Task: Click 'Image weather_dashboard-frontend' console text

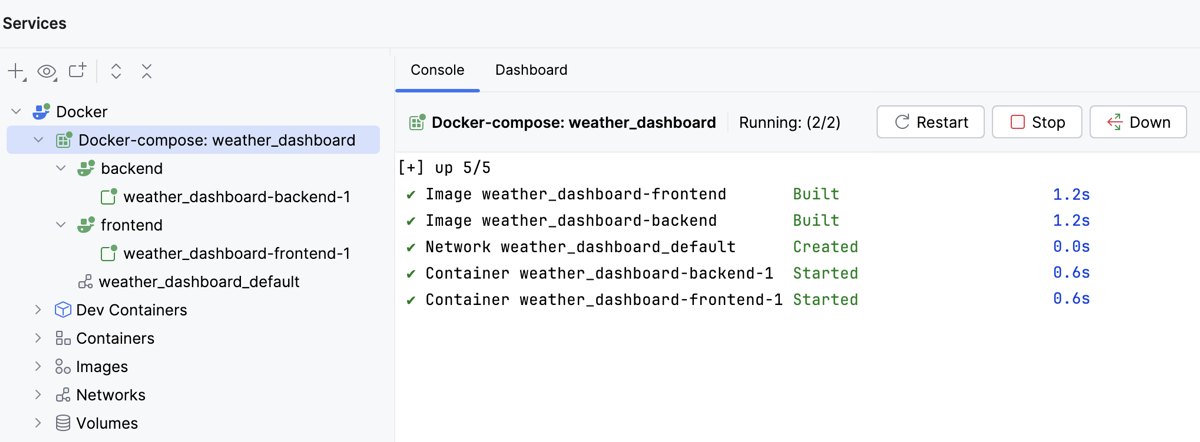Action: [576, 194]
